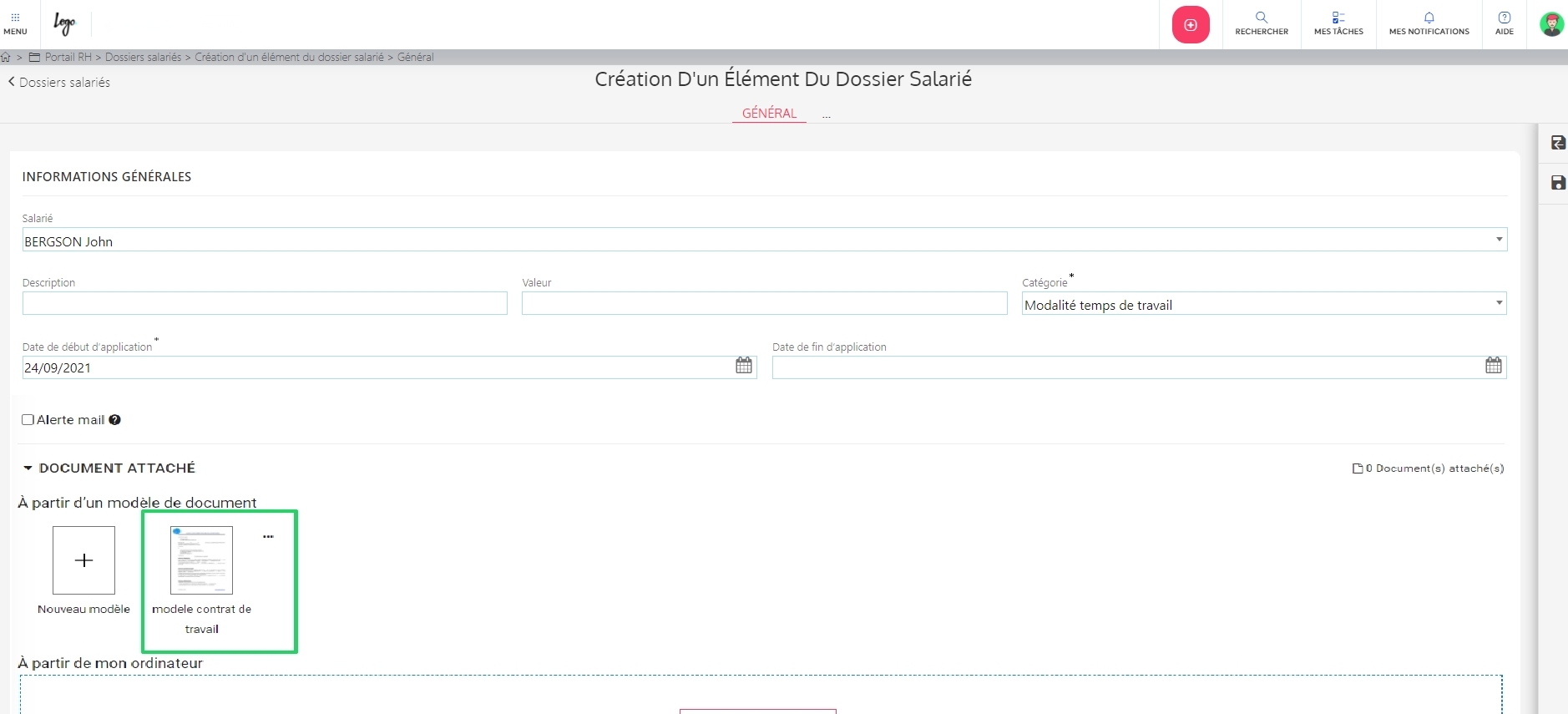This screenshot has height=714, width=1568.
Task: Click the save-and-return icon in right sidebar
Action: pyautogui.click(x=1558, y=143)
